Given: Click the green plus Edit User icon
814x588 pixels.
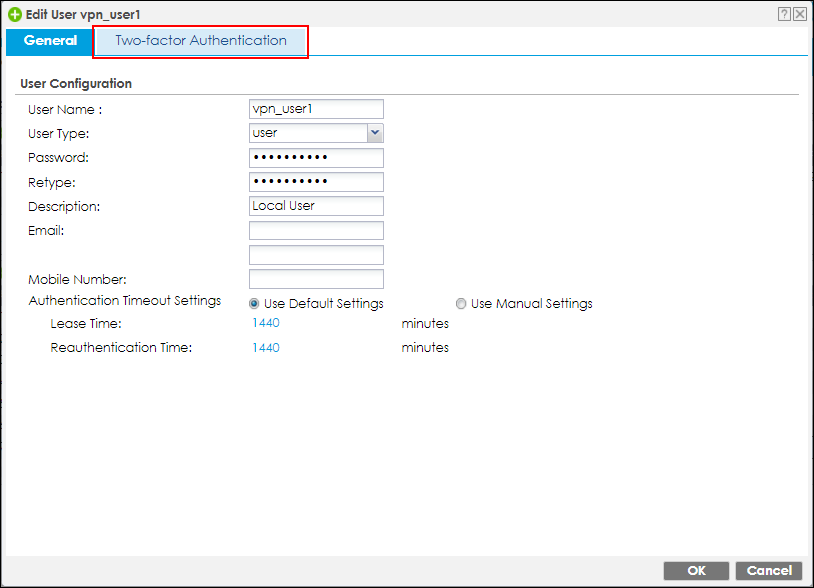Looking at the screenshot, I should pos(15,15).
